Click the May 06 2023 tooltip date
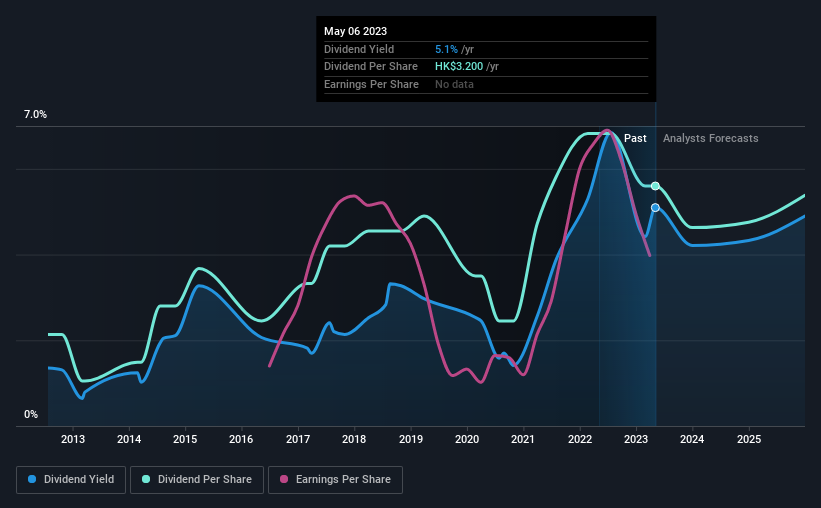The width and height of the screenshot is (821, 508). 356,31
